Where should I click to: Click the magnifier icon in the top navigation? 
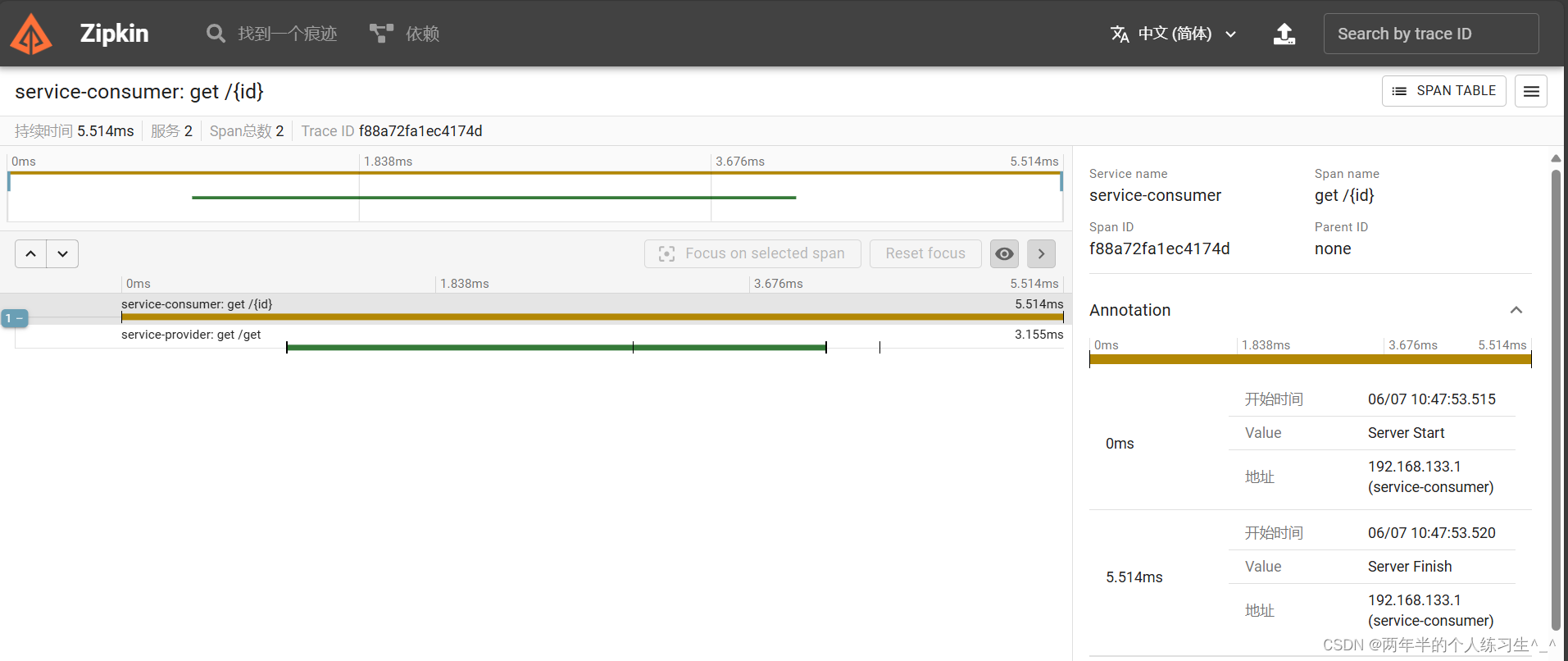click(x=216, y=34)
